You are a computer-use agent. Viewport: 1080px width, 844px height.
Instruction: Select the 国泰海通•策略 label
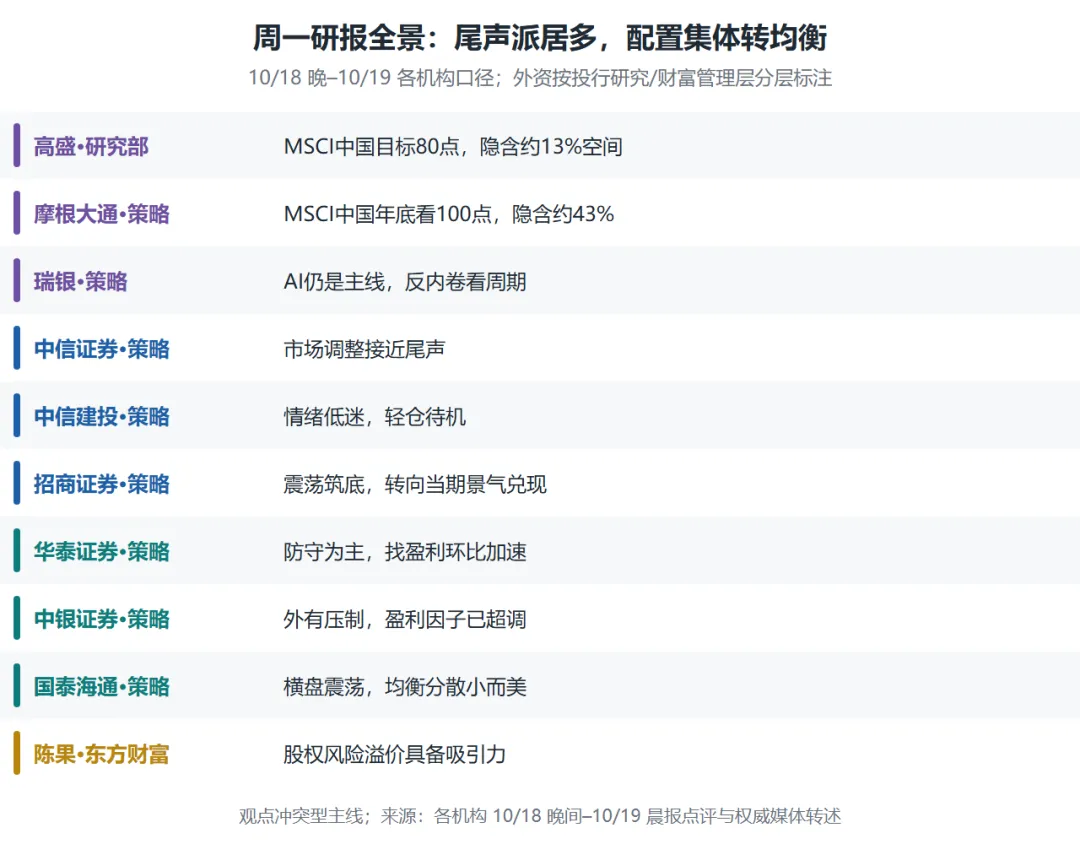click(x=101, y=687)
